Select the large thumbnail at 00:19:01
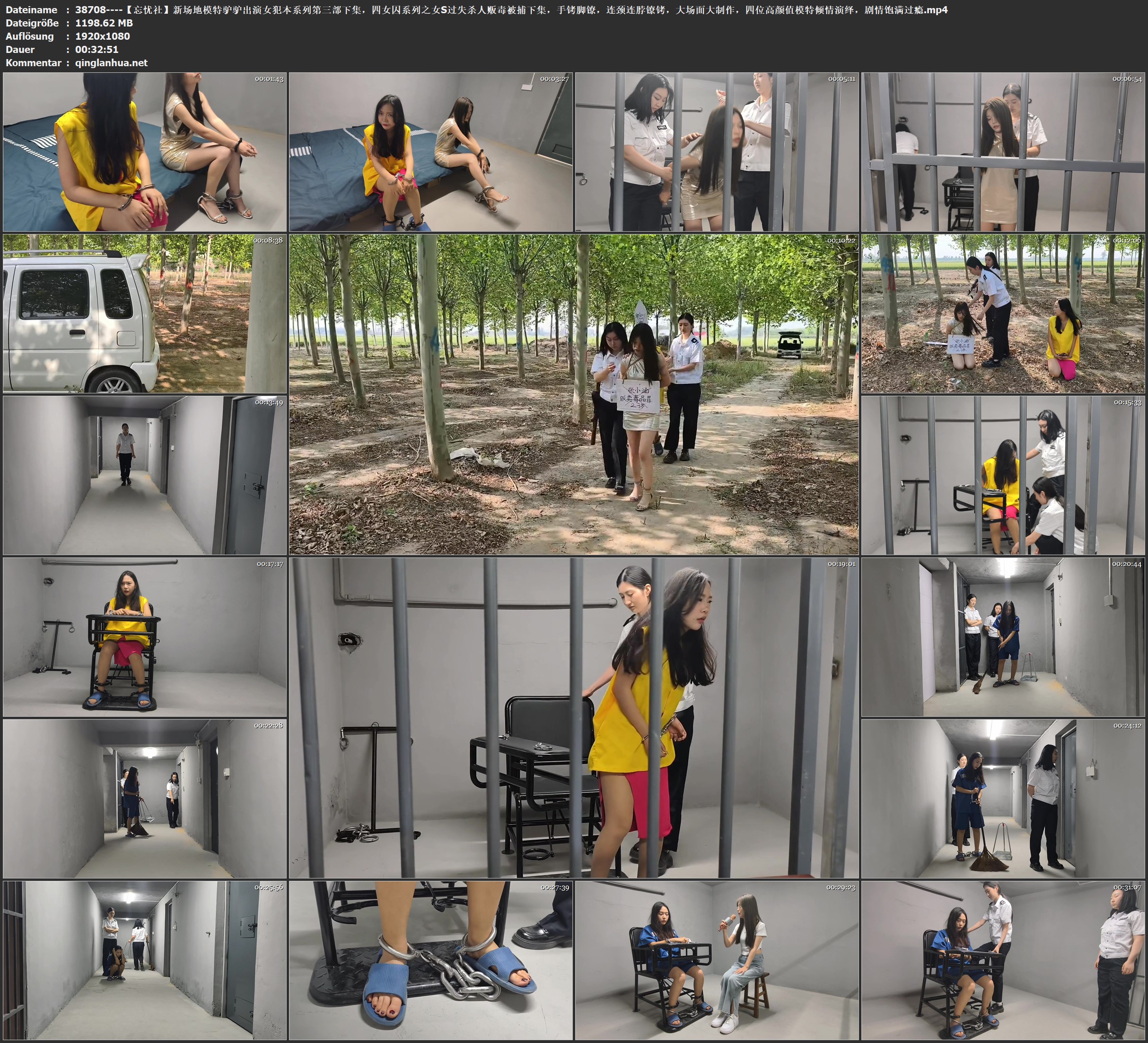This screenshot has width=1148, height=1043. pyautogui.click(x=573, y=717)
